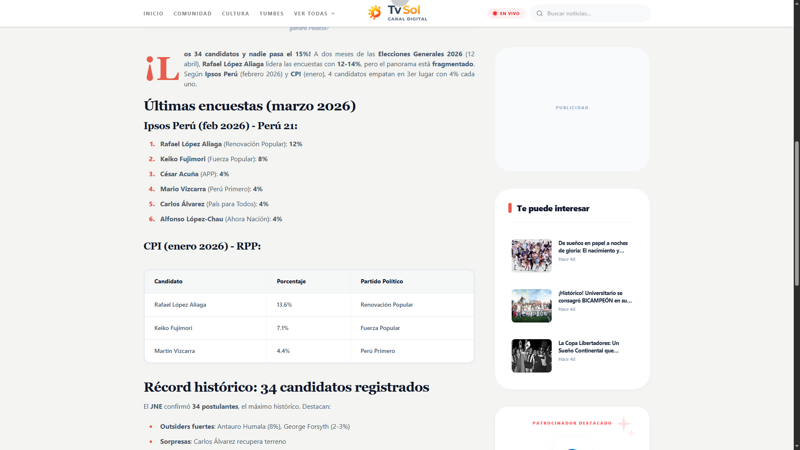Open thumbnail for Universitario BICAMPEÓN article
This screenshot has width=800, height=450.
pos(532,306)
